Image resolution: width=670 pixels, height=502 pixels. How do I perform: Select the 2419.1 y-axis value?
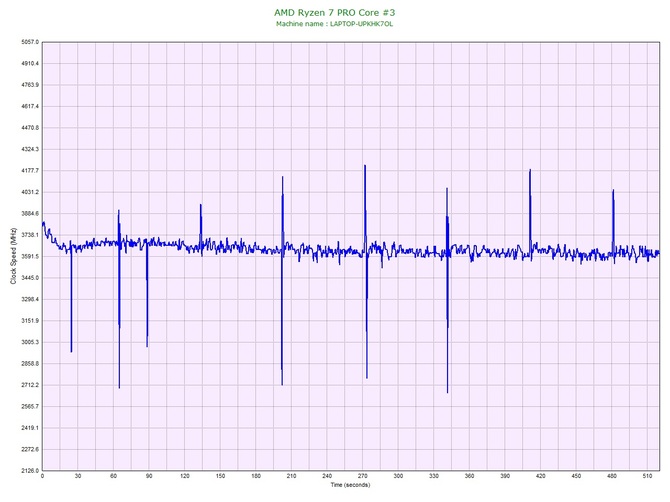(x=30, y=428)
